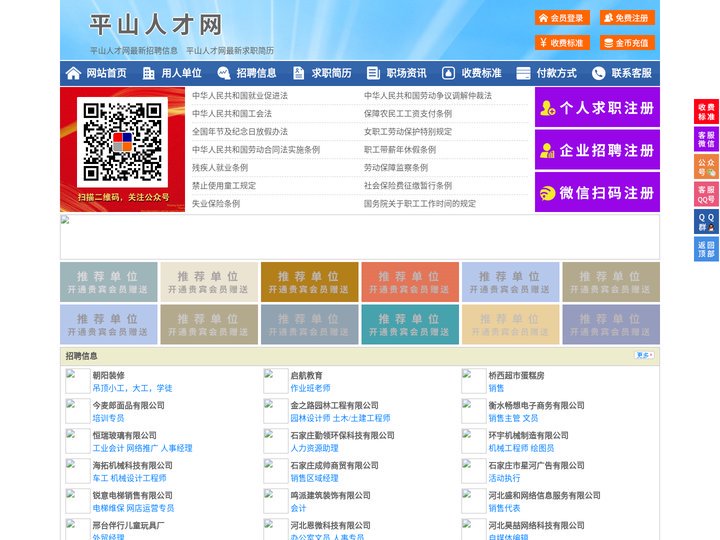This screenshot has height=540, width=720.
Task: Open 桥西超市蛋糕房 company listing
Action: (x=516, y=375)
